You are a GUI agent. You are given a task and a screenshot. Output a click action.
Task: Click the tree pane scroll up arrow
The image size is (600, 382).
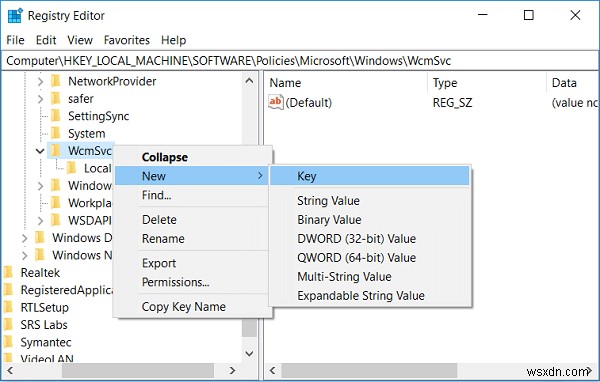click(249, 81)
